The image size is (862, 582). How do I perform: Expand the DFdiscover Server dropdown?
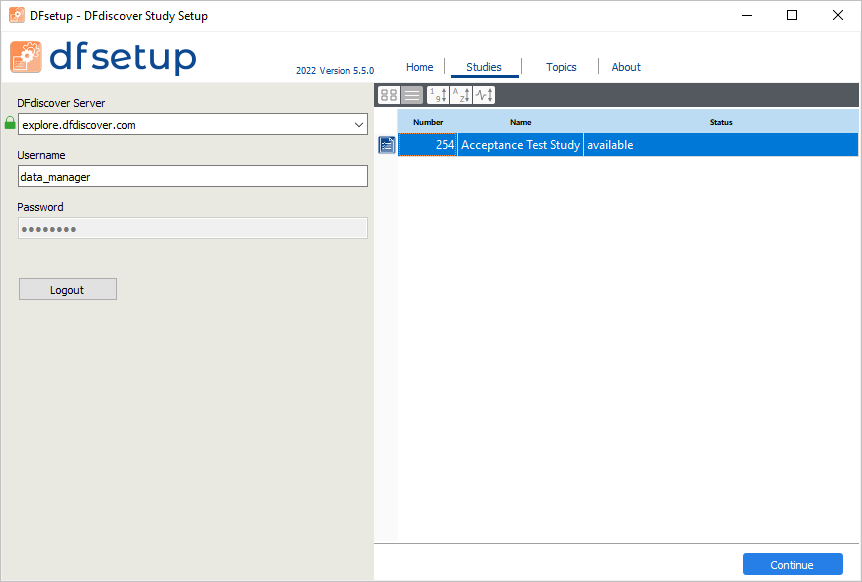pyautogui.click(x=359, y=125)
